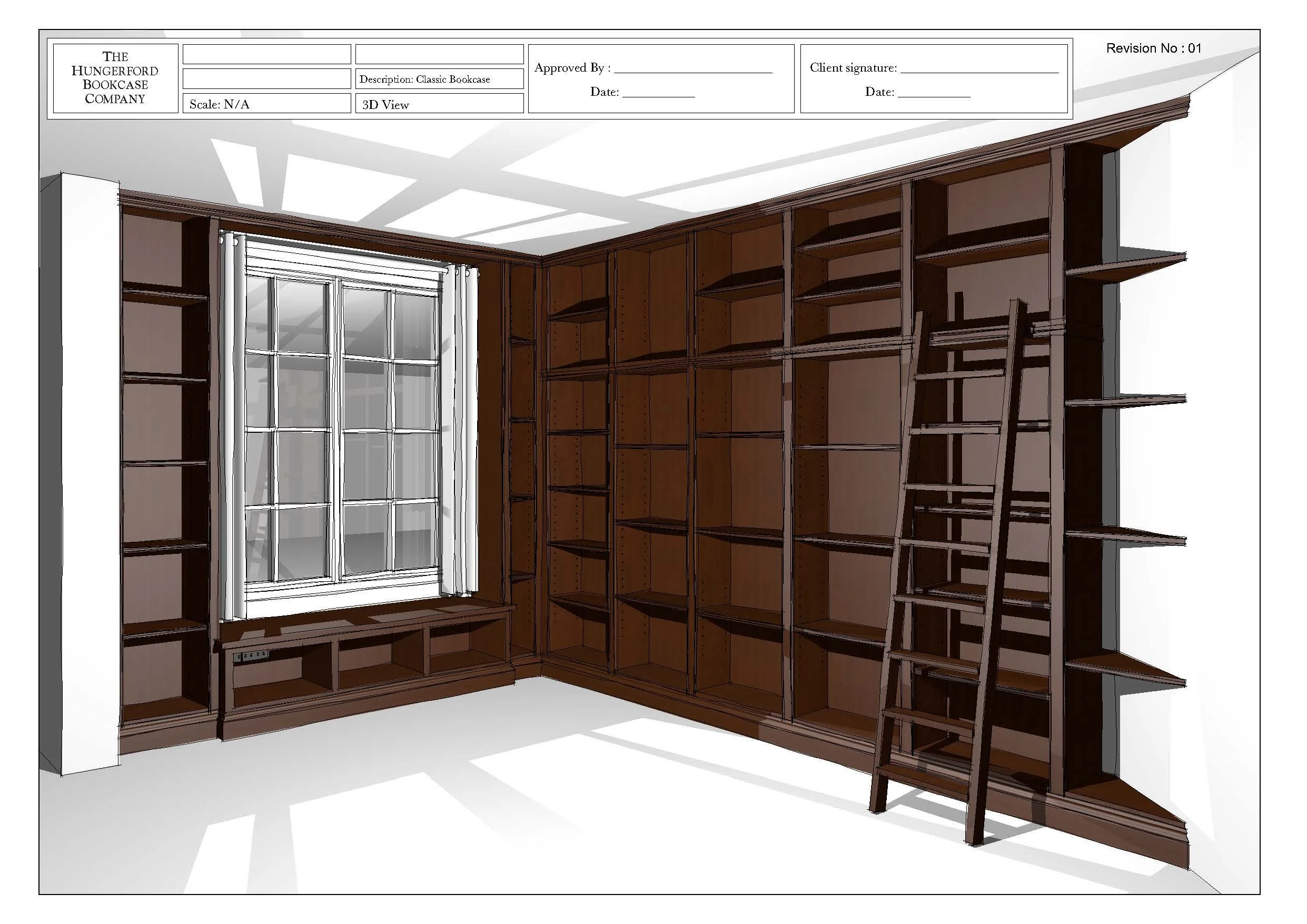Click the Revision No : 01 text

pos(1152,48)
